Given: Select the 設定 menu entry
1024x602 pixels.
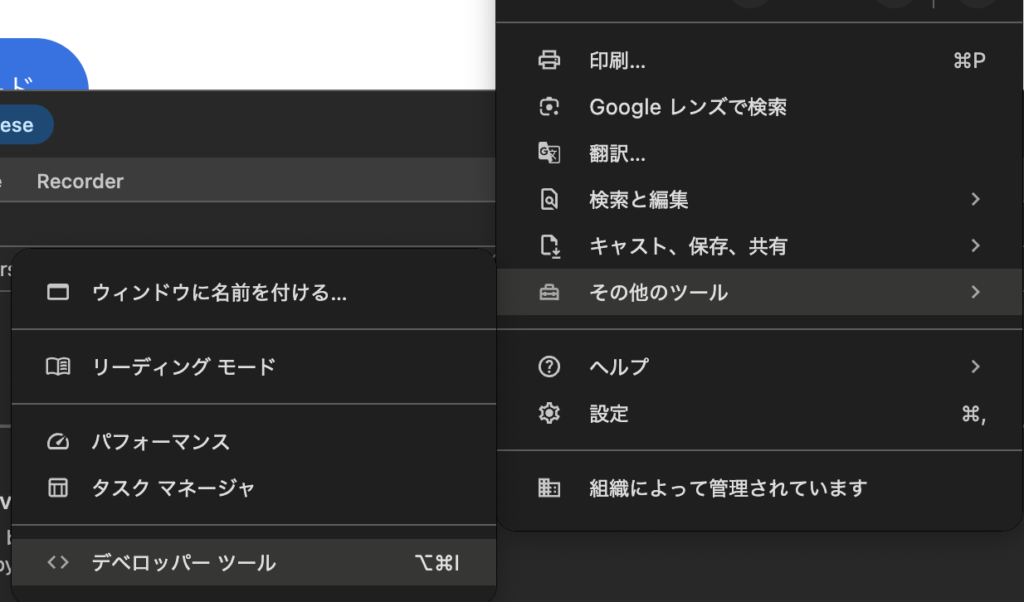Looking at the screenshot, I should point(610,413).
